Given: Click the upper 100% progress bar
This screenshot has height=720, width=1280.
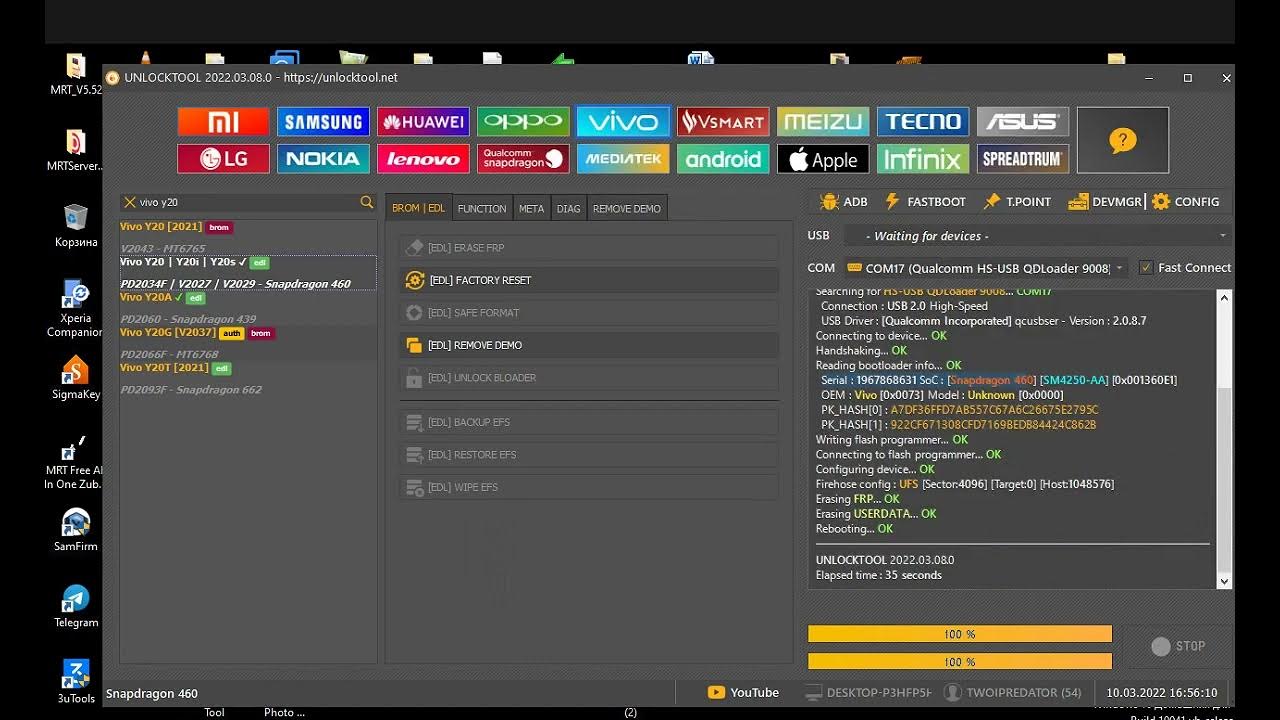Looking at the screenshot, I should [x=960, y=634].
